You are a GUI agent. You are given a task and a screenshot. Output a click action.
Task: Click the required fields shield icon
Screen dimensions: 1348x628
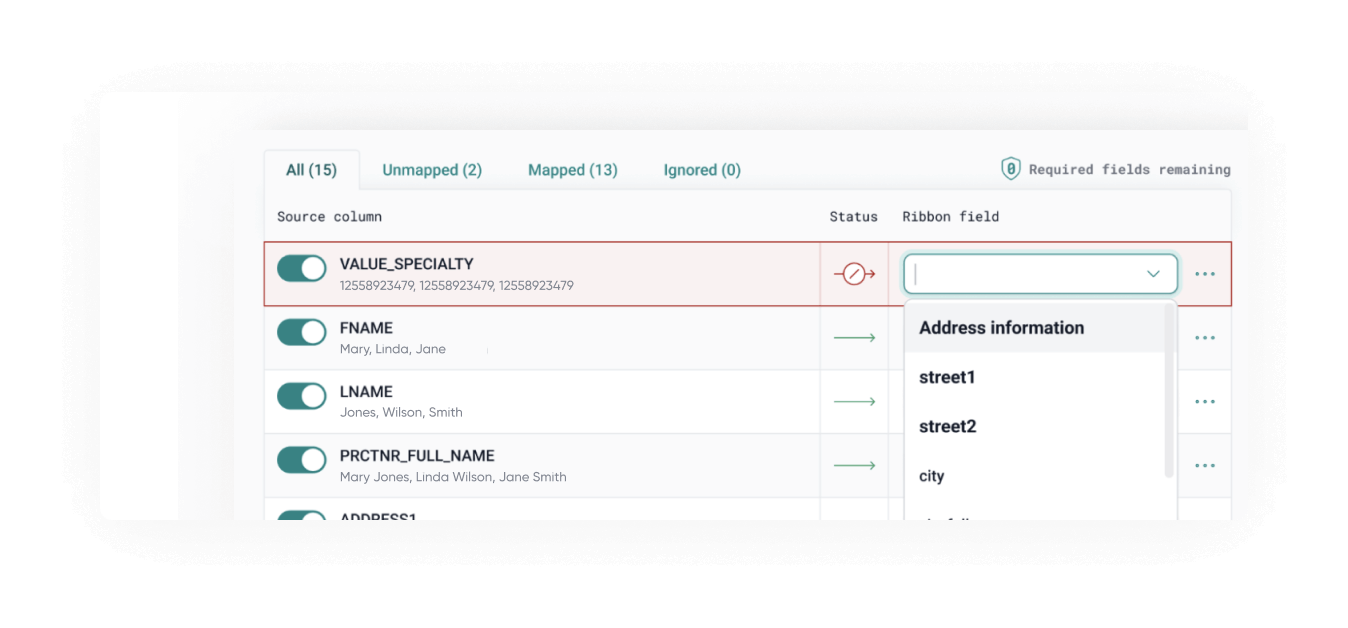point(1011,169)
